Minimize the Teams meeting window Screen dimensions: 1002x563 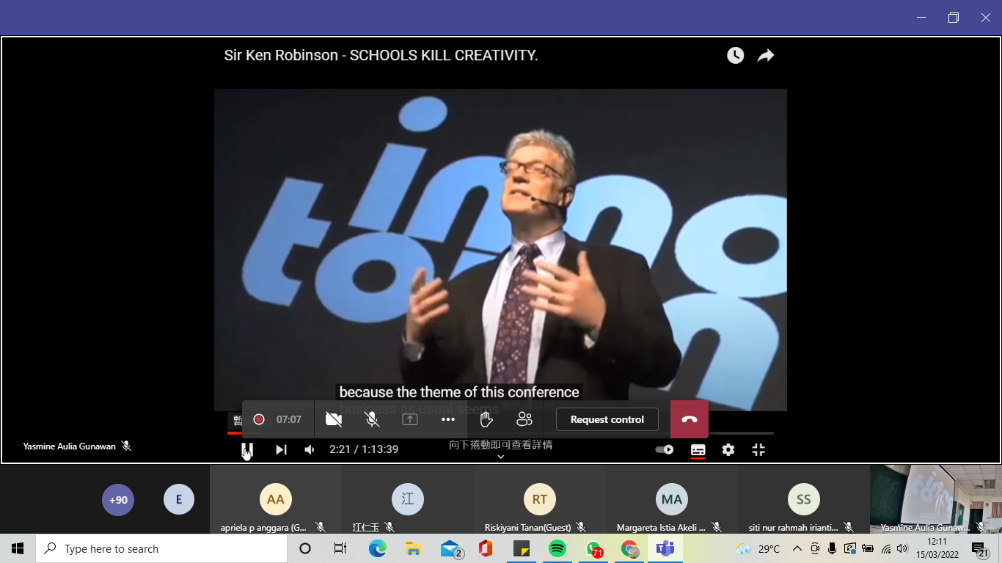pos(921,17)
